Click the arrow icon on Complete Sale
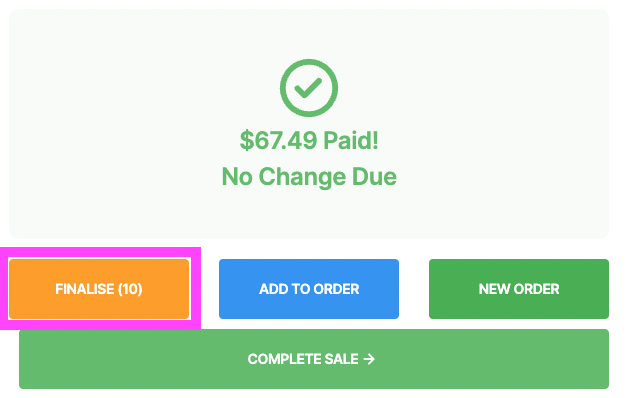Image resolution: width=626 pixels, height=398 pixels. 369,359
